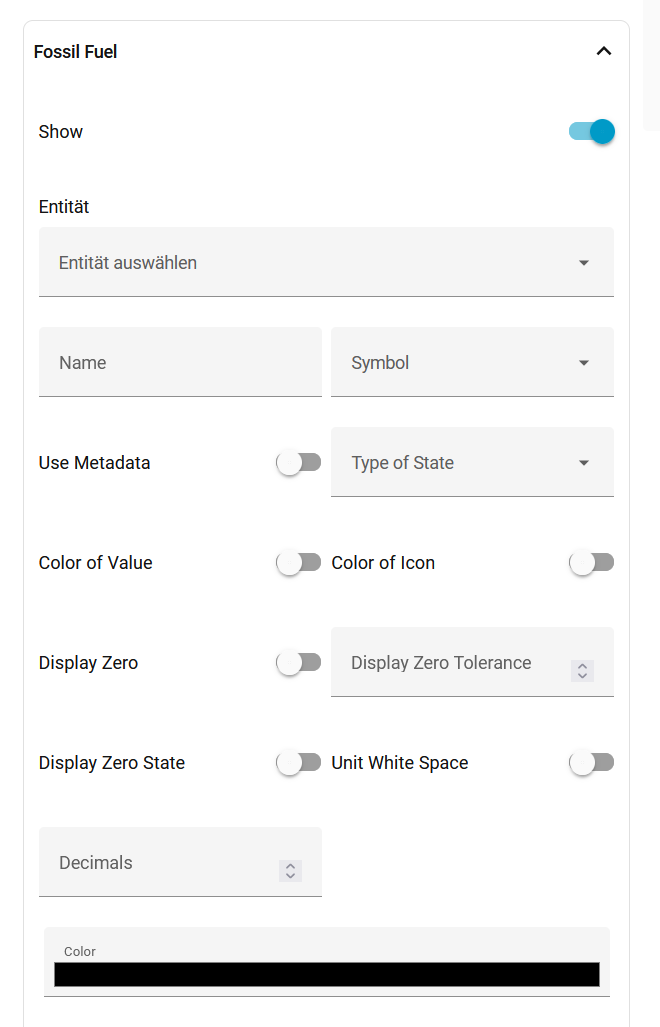Click the Entität dropdown arrow icon
This screenshot has height=1027, width=660.
point(584,263)
